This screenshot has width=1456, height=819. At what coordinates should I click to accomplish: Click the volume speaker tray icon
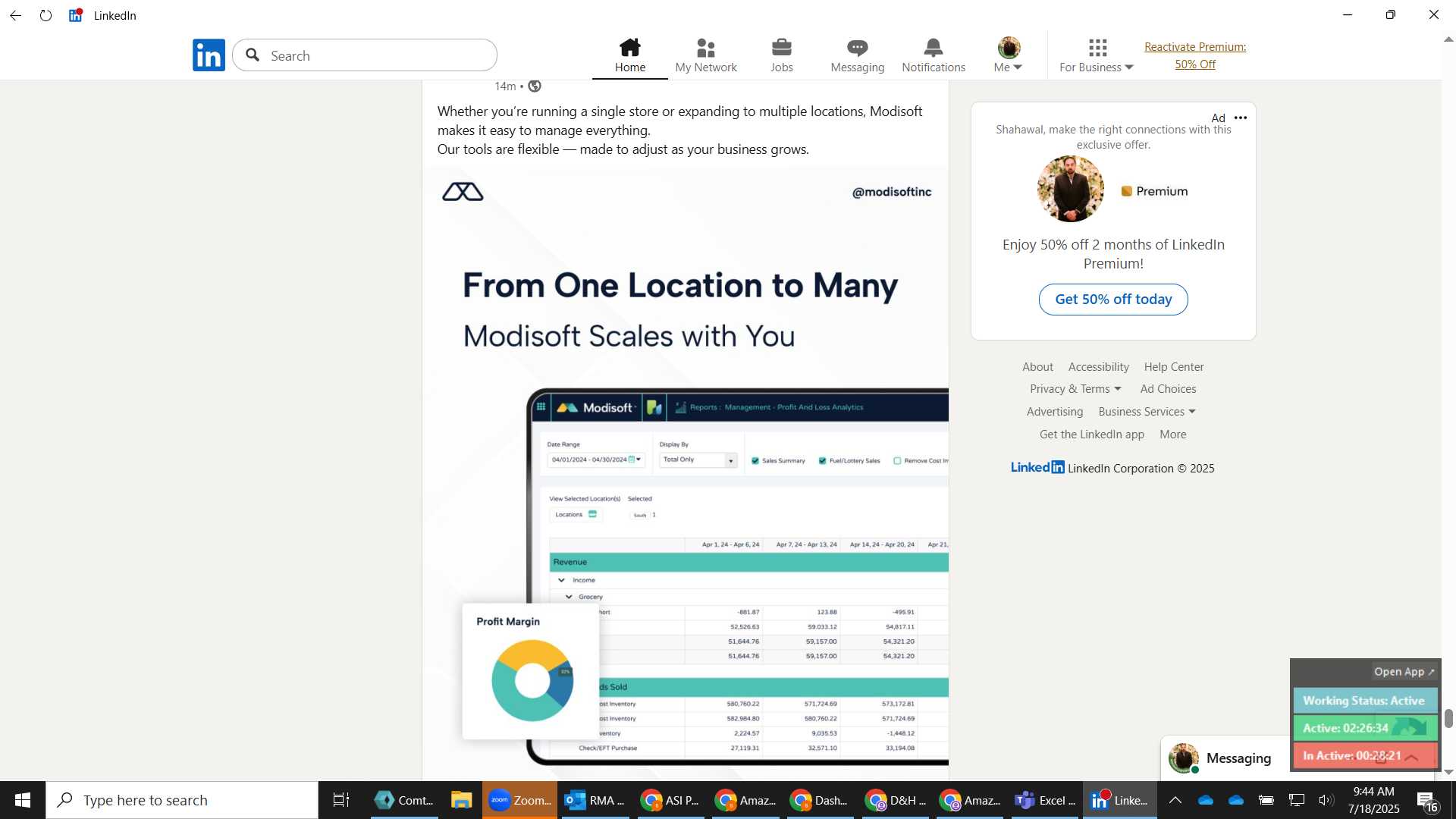pyautogui.click(x=1326, y=800)
